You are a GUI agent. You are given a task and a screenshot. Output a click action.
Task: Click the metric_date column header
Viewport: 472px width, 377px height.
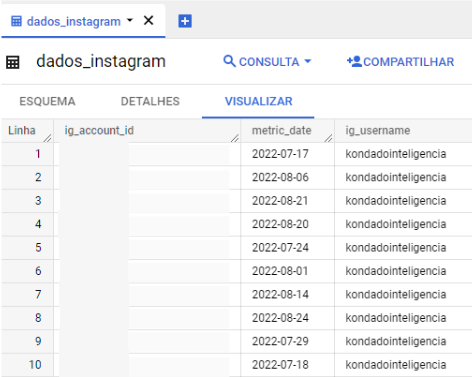[x=281, y=130]
